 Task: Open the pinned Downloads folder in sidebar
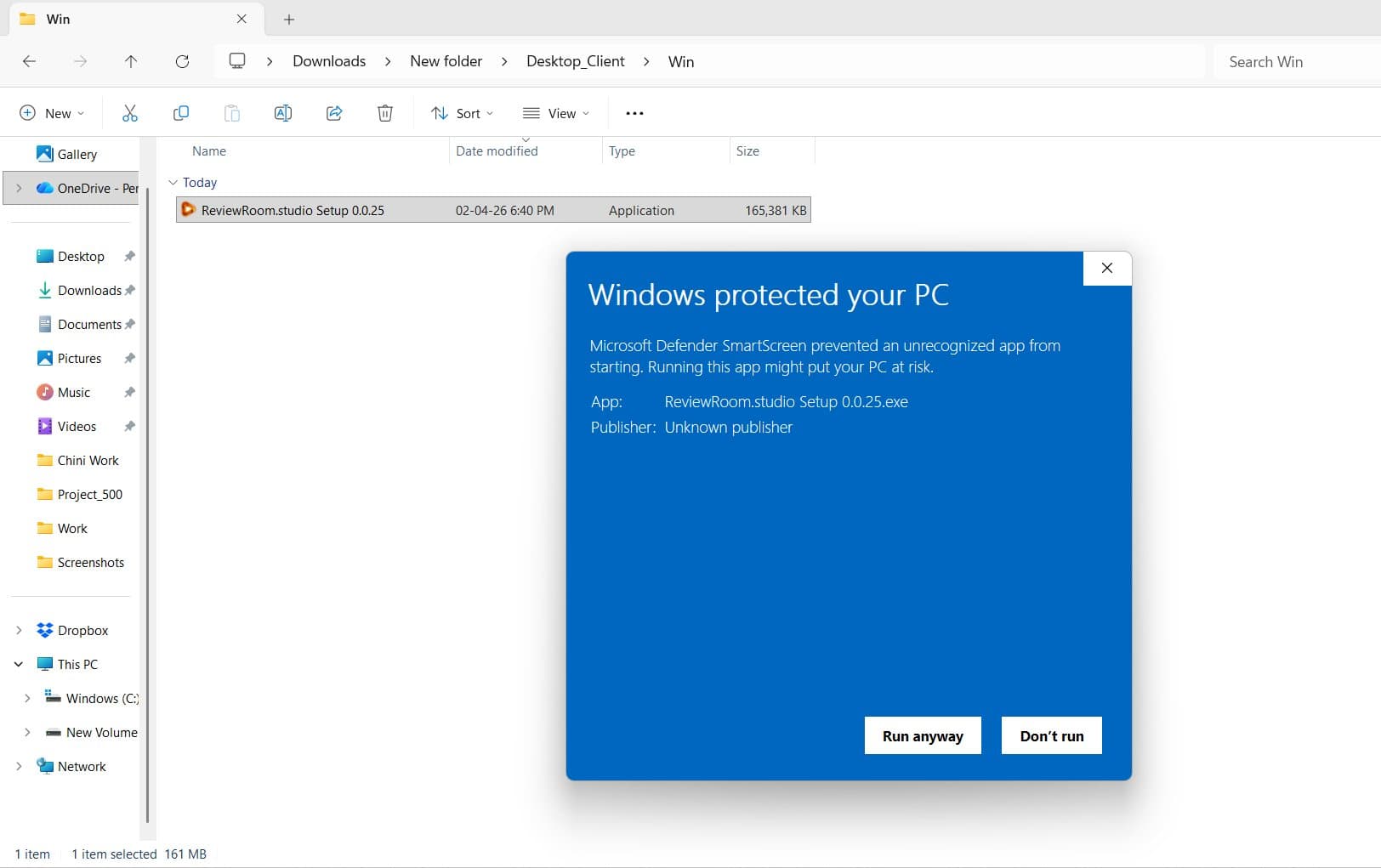81,290
